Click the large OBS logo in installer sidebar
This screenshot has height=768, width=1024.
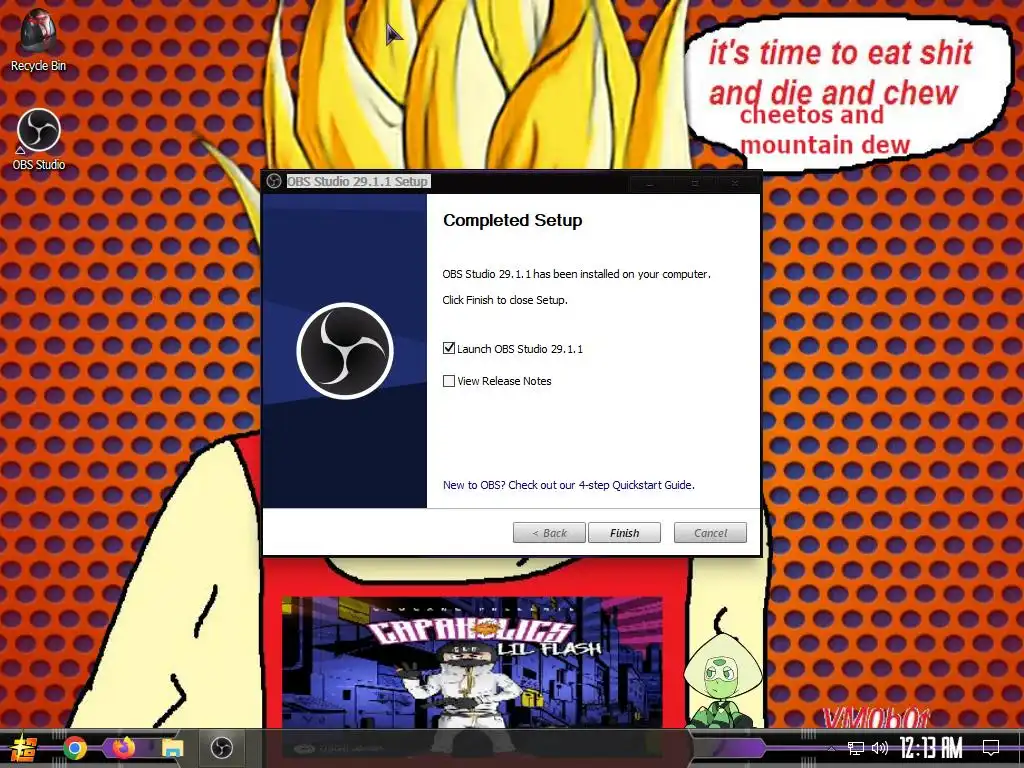(345, 351)
